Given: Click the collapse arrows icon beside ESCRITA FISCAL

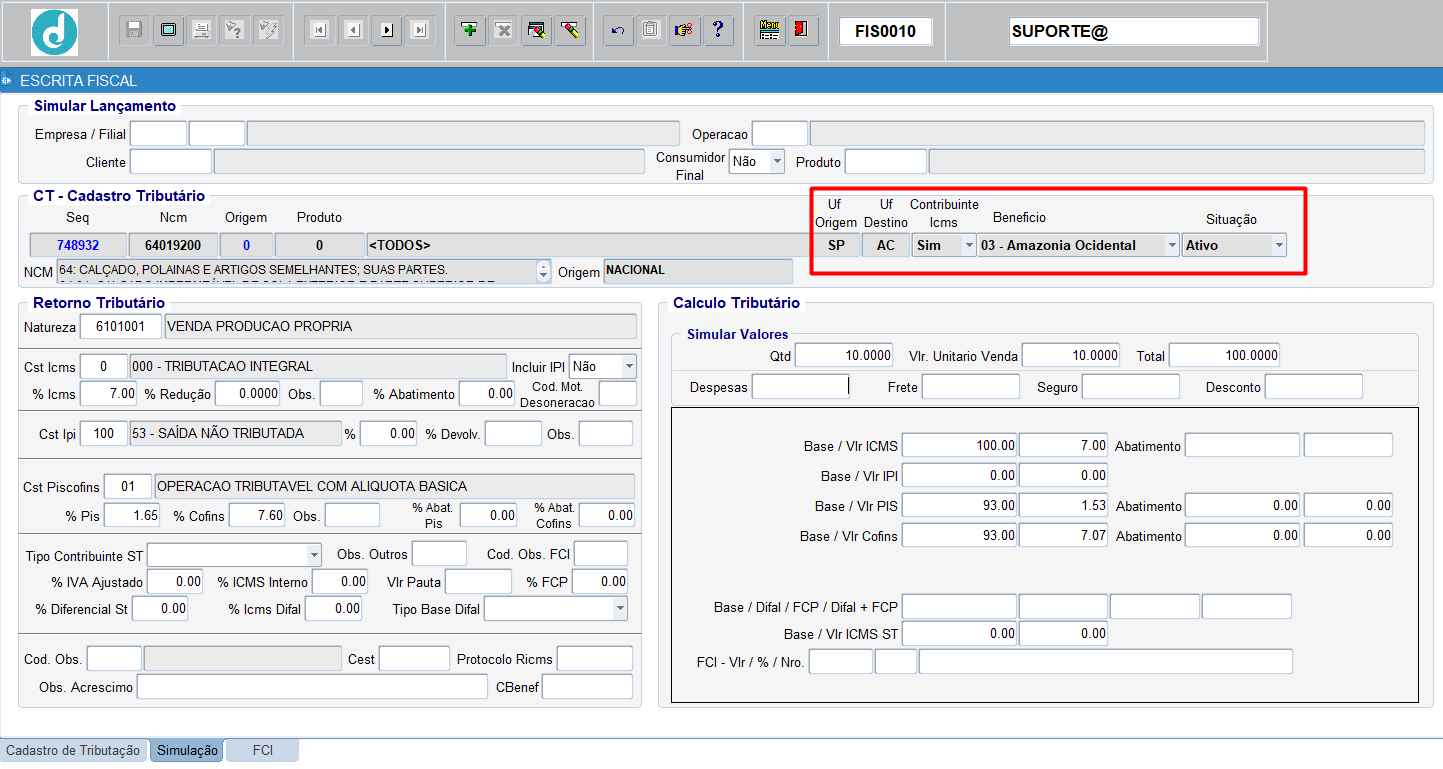Looking at the screenshot, I should tap(7, 80).
